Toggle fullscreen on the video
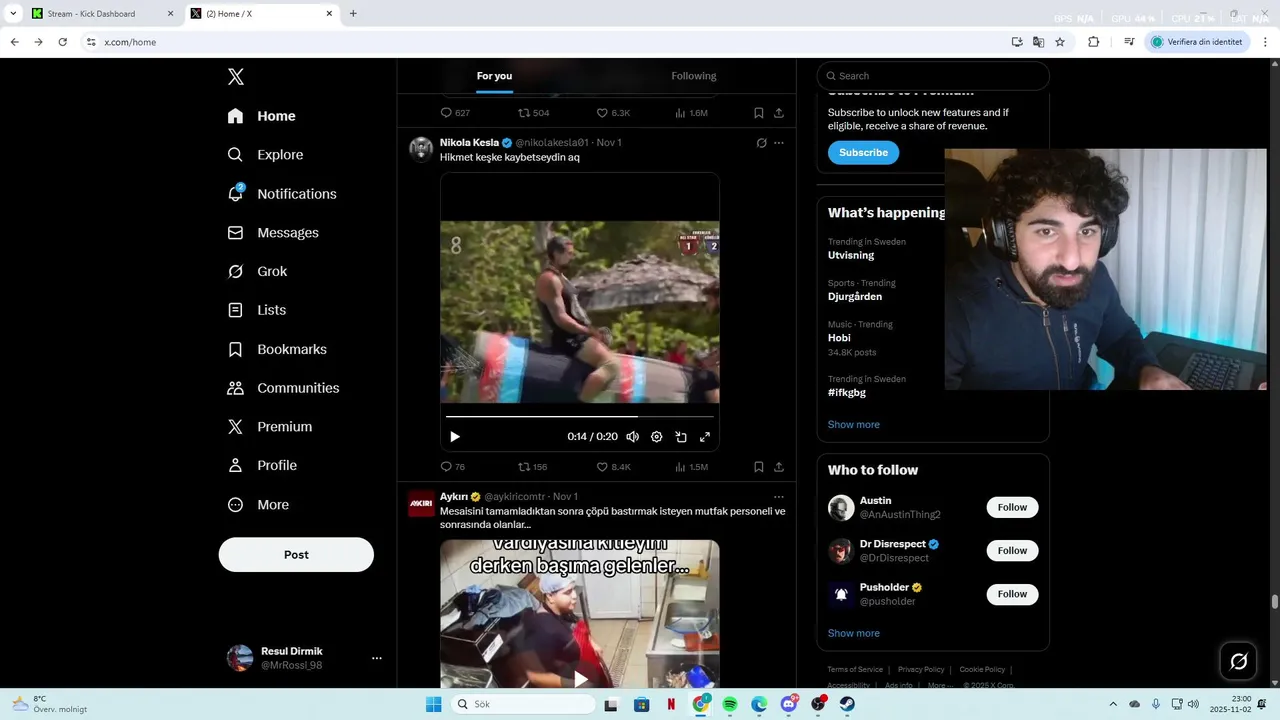This screenshot has width=1280, height=720. point(705,437)
